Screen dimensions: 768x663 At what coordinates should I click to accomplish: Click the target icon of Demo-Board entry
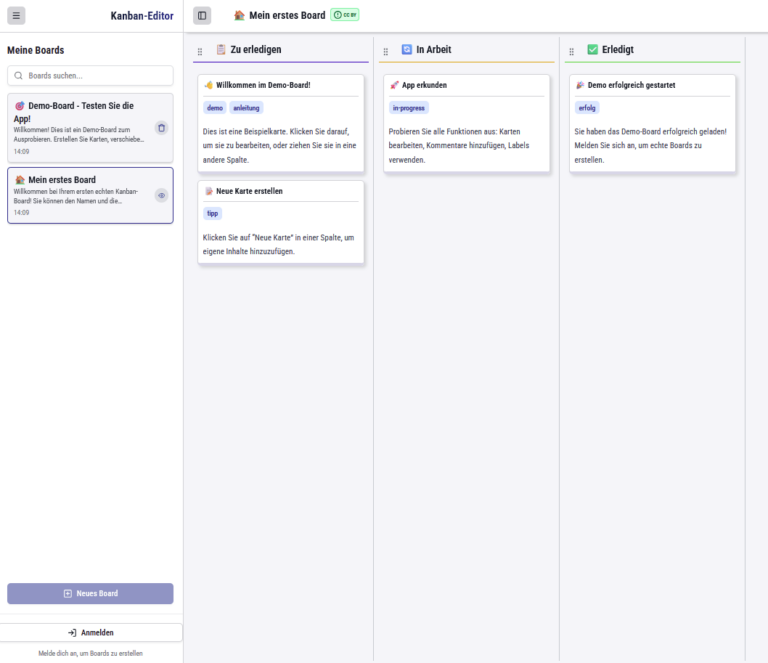coord(20,106)
